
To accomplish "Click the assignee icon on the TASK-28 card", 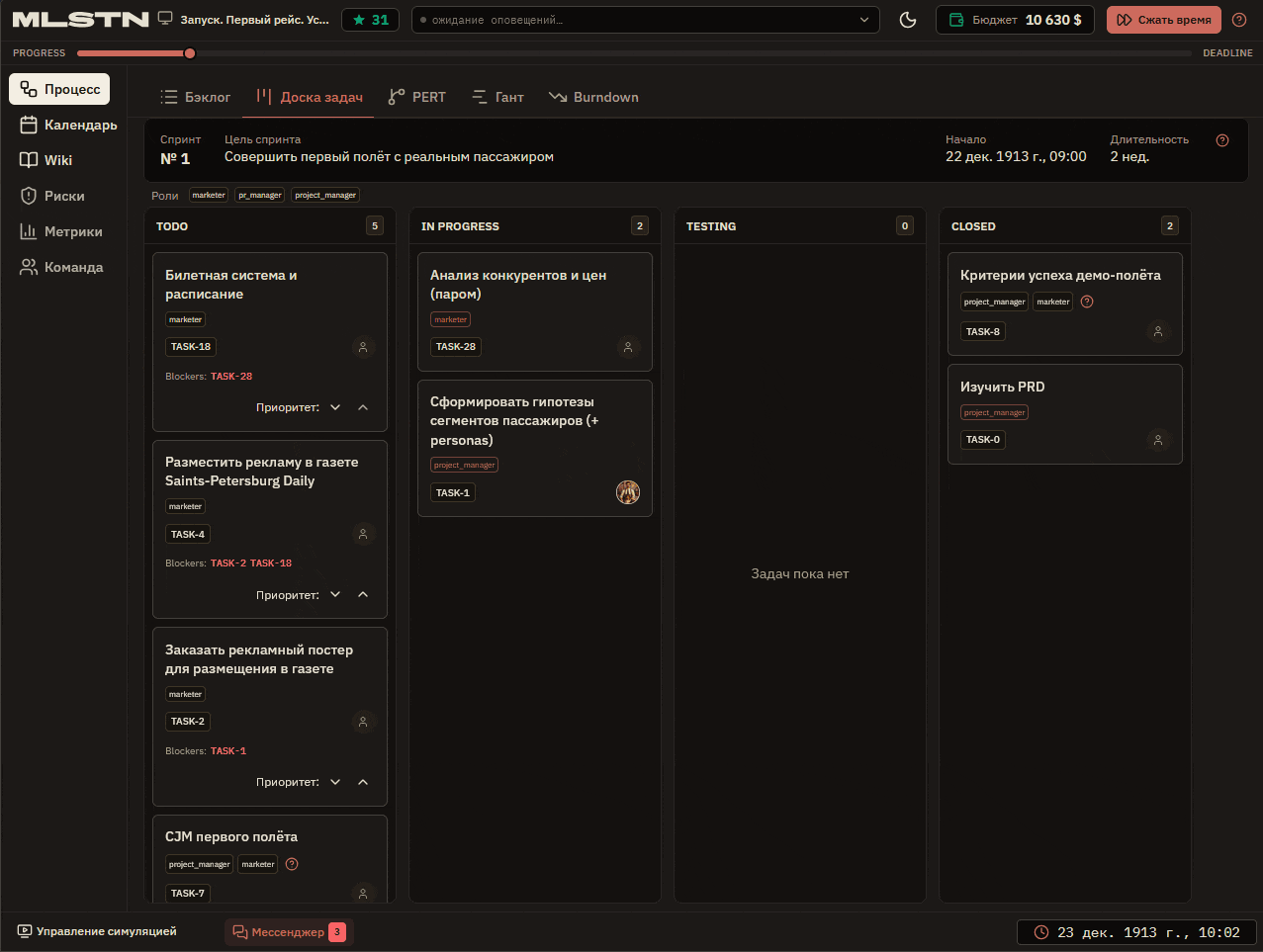I will [x=628, y=347].
